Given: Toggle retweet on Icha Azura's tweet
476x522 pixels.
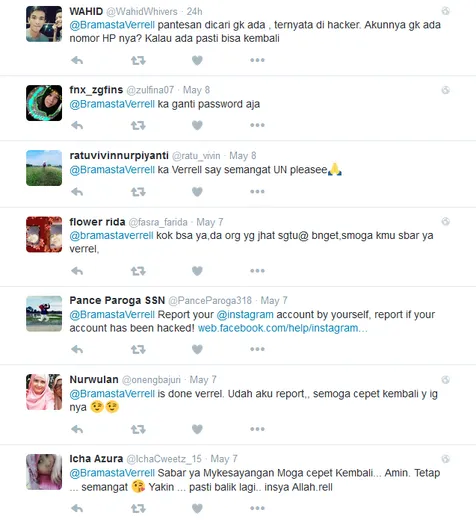Looking at the screenshot, I should 138,508.
